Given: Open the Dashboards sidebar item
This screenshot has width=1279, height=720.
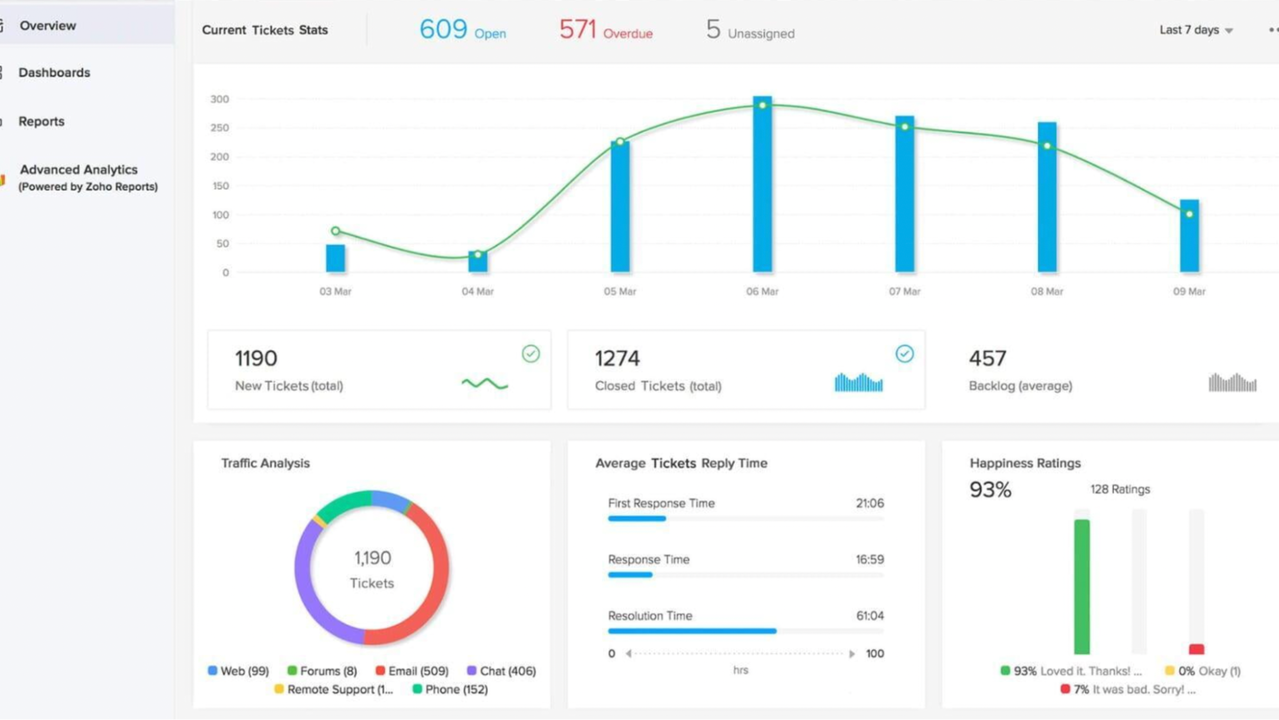Looking at the screenshot, I should pyautogui.click(x=54, y=73).
